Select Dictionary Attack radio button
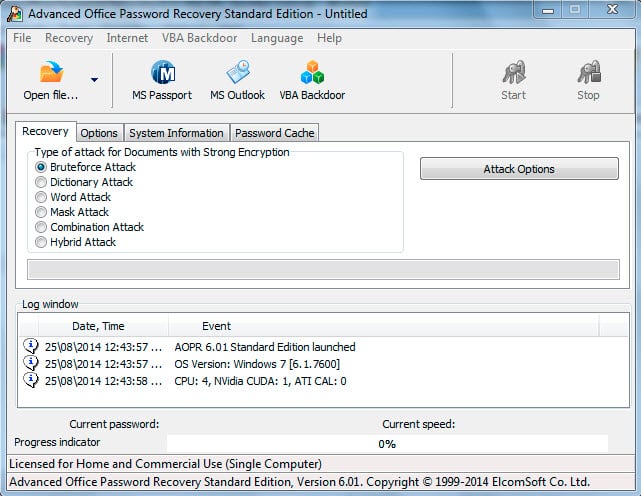 [41, 182]
